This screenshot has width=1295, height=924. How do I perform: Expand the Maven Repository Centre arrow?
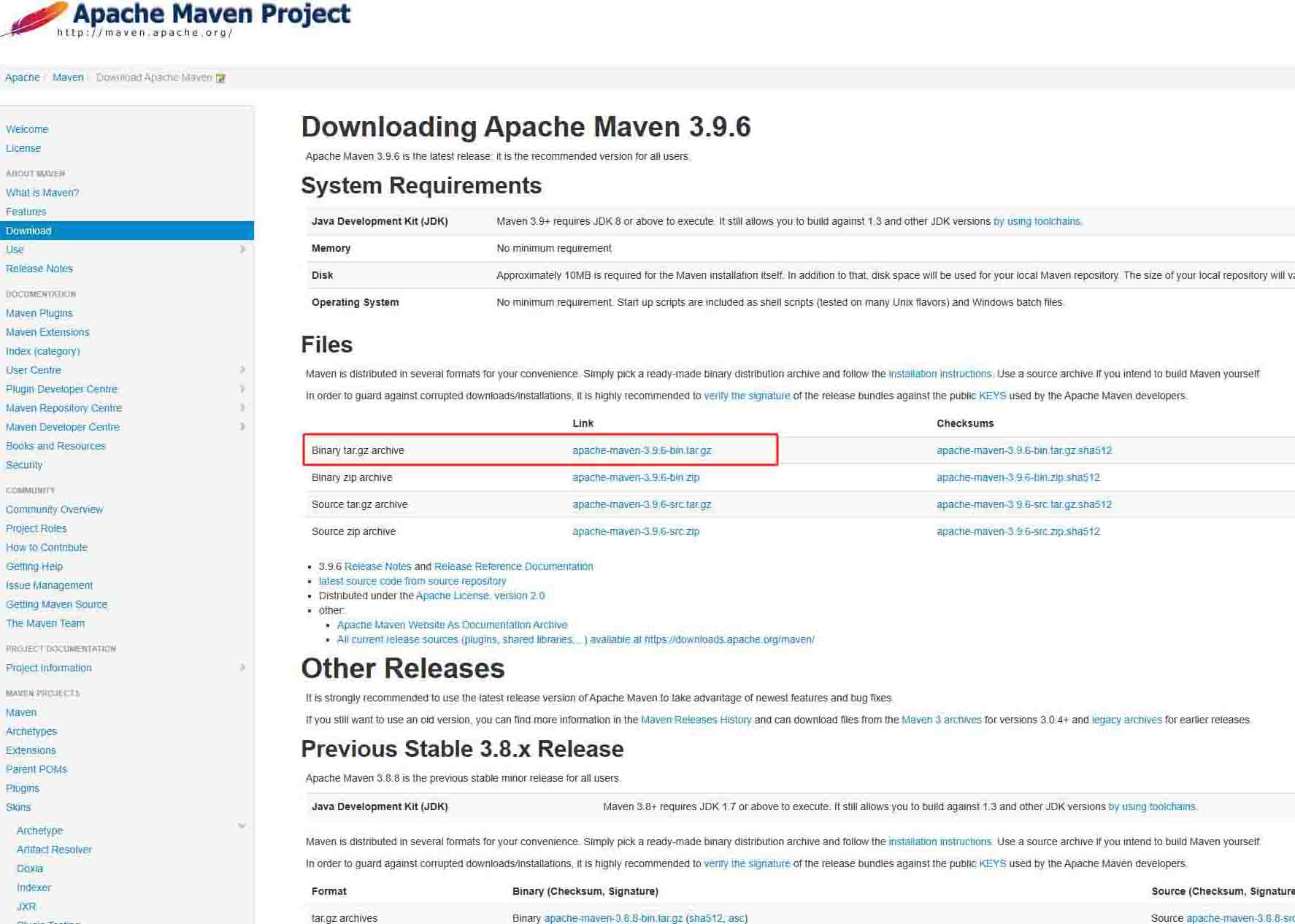[242, 408]
